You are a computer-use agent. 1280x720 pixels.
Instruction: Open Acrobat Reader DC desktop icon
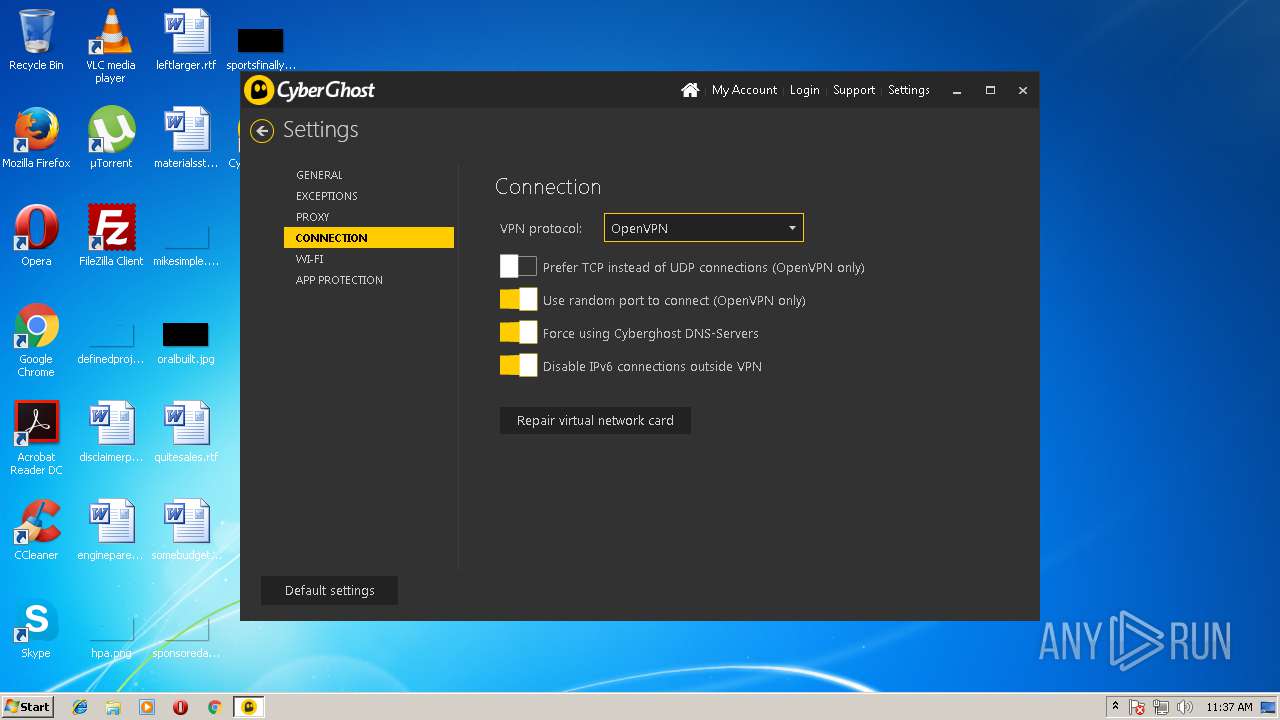(x=36, y=438)
